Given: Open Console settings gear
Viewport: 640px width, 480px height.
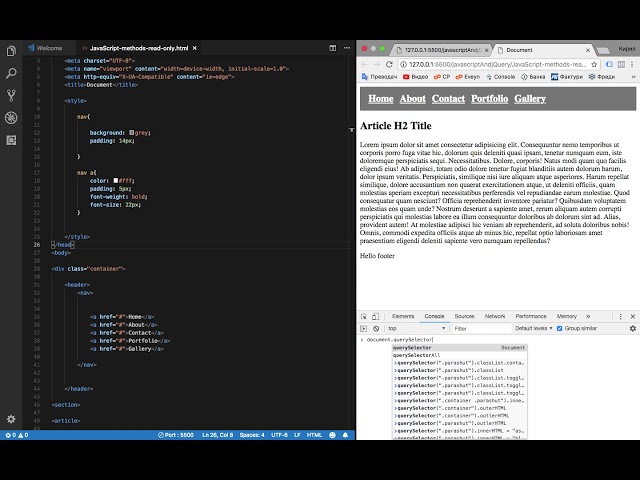Looking at the screenshot, I should point(633,329).
